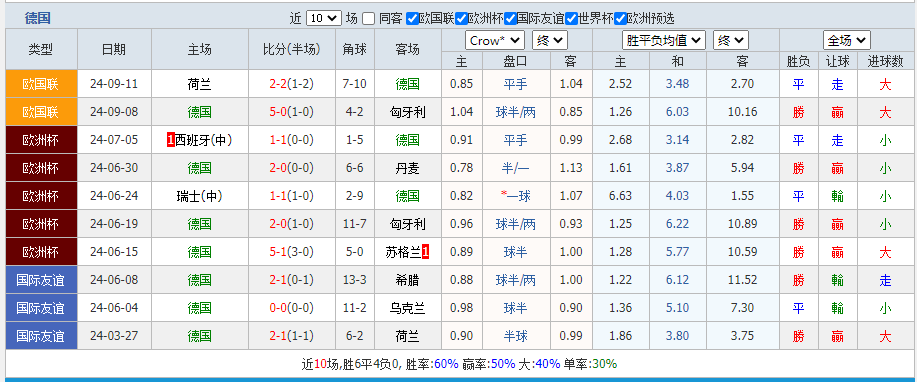Click 丹麦 away team in 24-06-30 row
Viewport: 917px width, 382px height.
tap(407, 168)
